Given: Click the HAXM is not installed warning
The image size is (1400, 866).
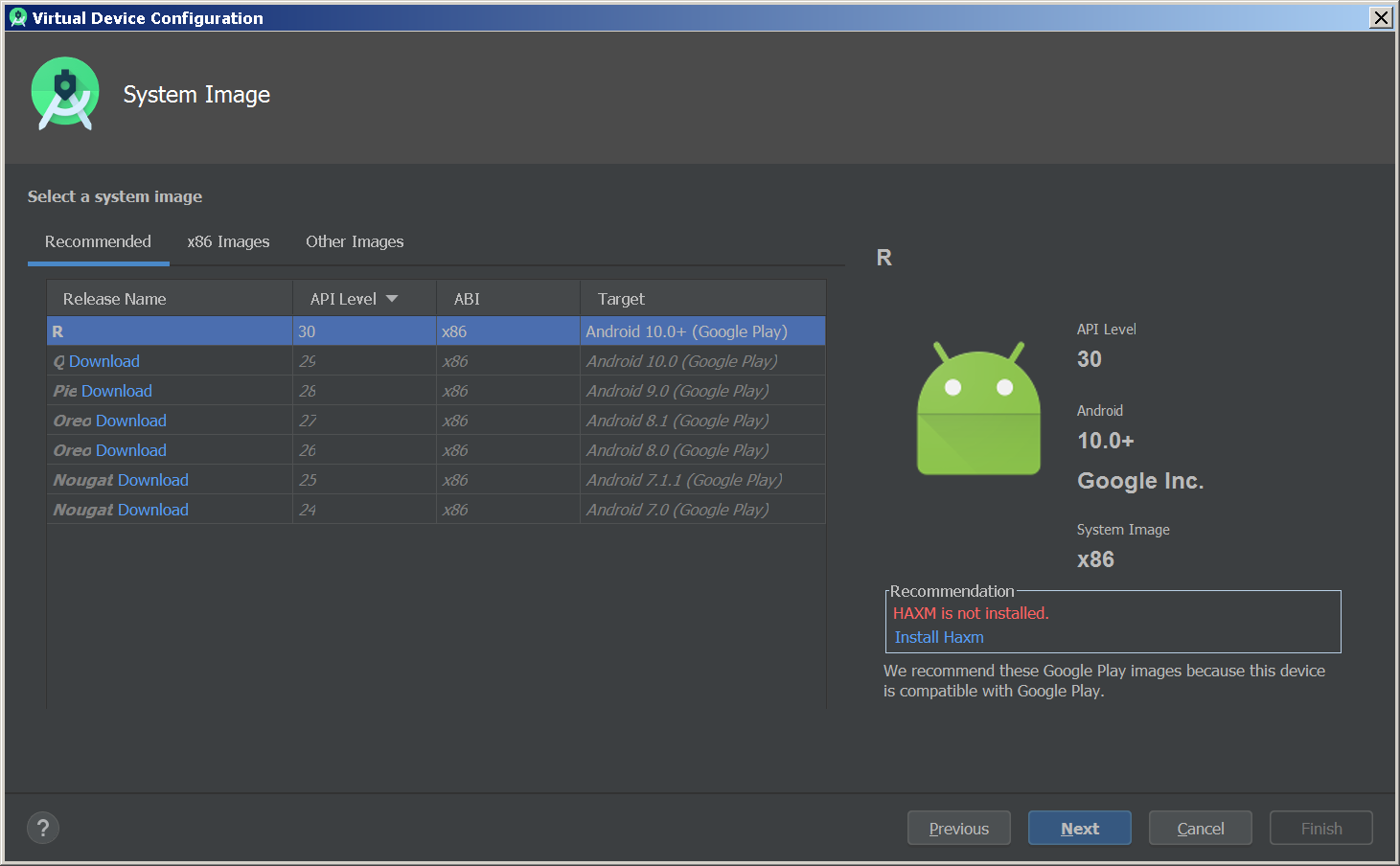Looking at the screenshot, I should pos(971,613).
